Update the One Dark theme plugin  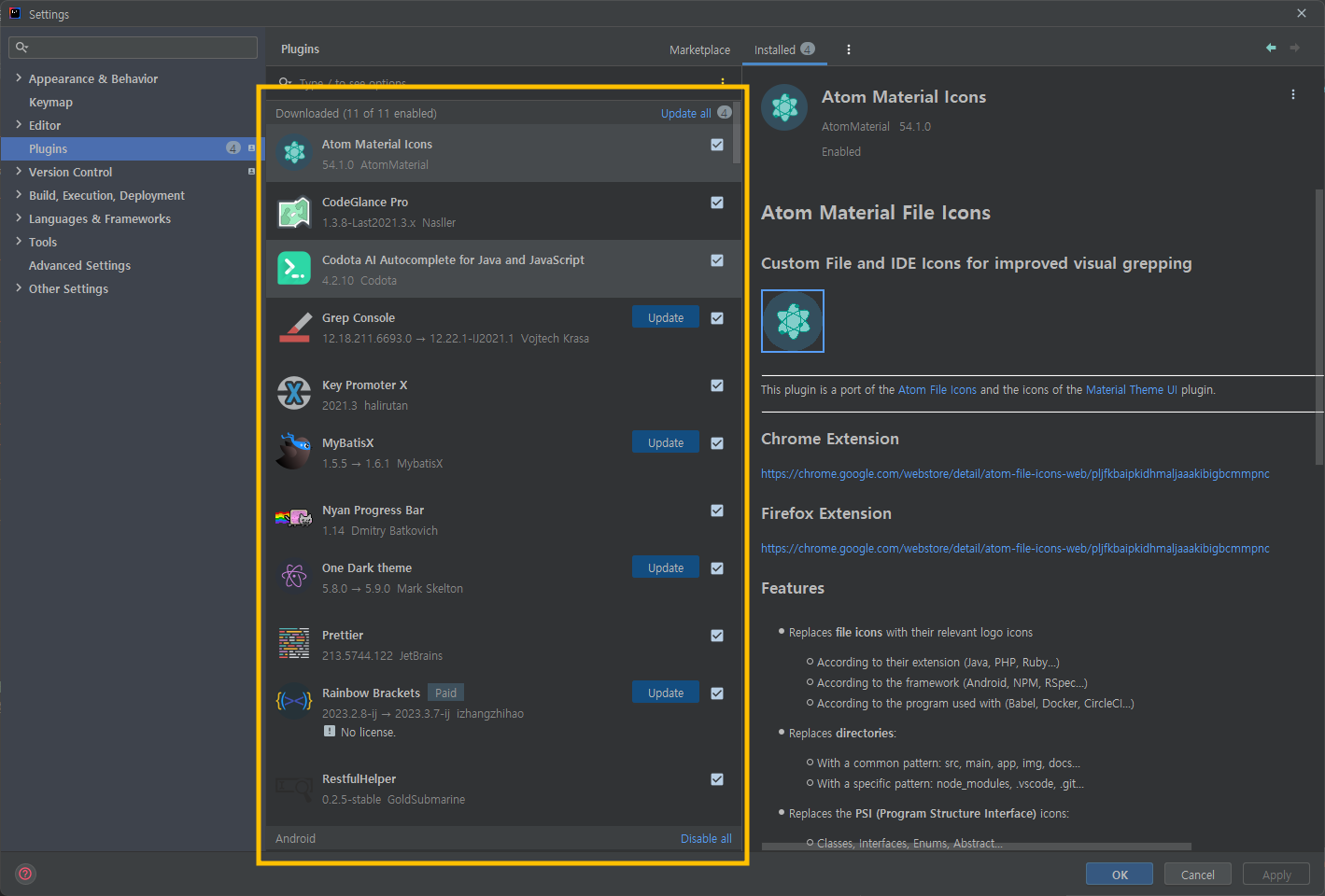click(666, 568)
